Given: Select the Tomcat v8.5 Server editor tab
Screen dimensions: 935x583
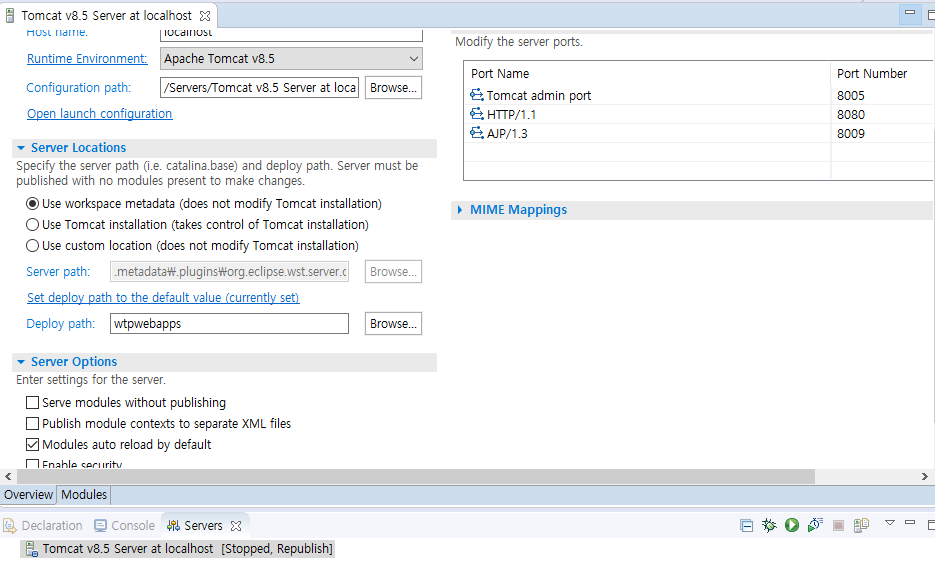Looking at the screenshot, I should (106, 15).
